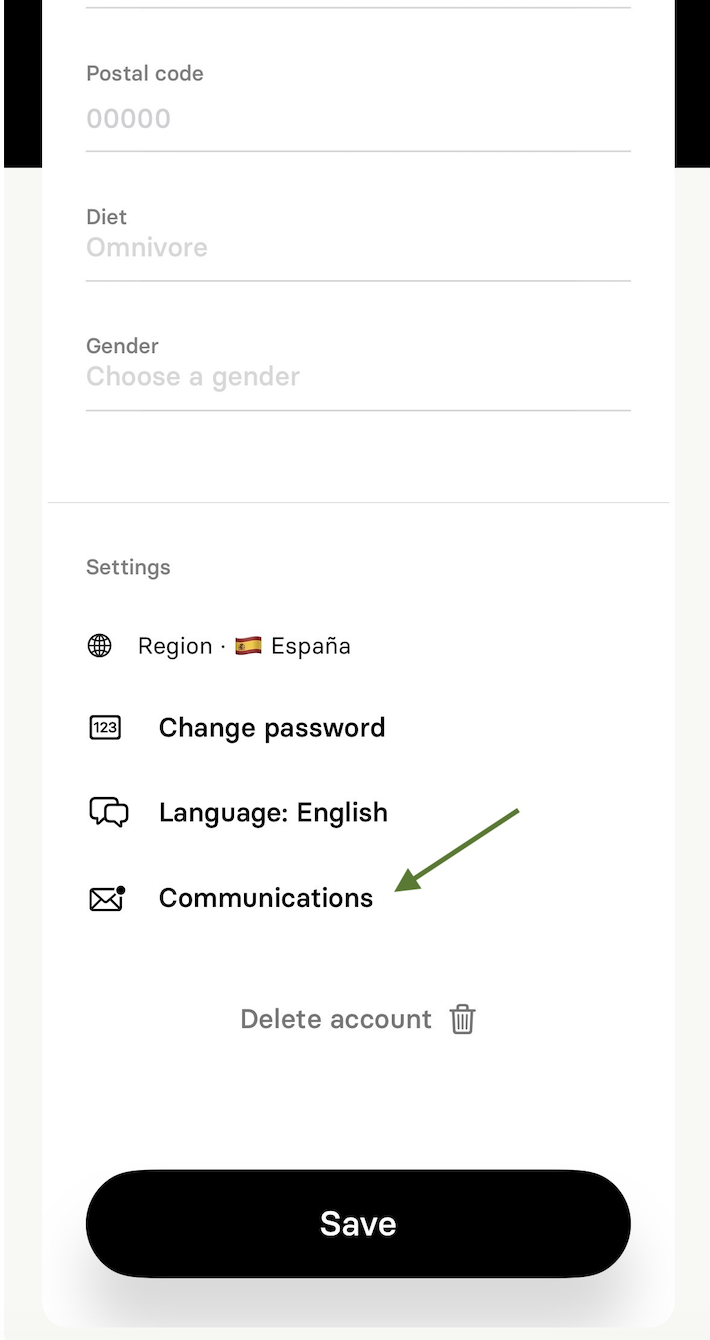Click the Settings section heading
Viewport: 710px width, 1340px height.
[128, 567]
